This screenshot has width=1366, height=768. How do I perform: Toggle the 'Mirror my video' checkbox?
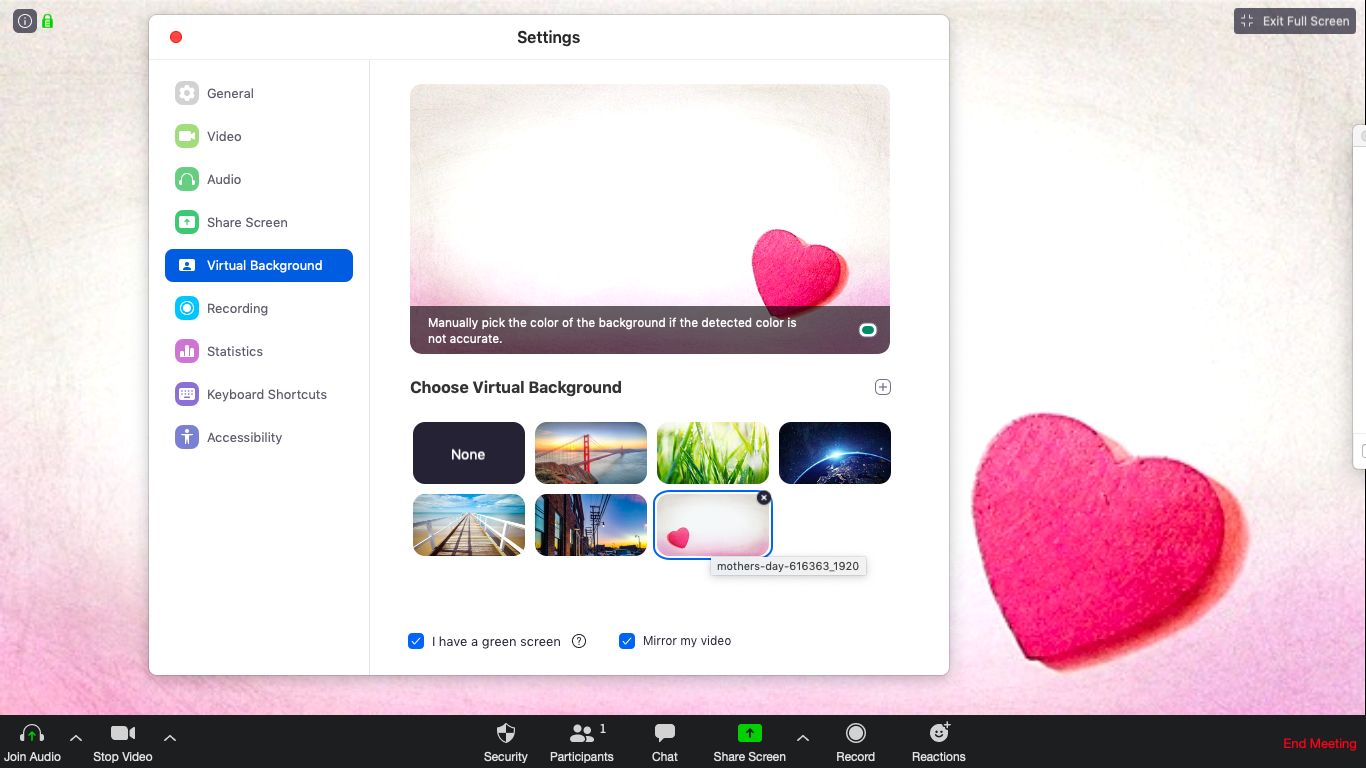tap(627, 641)
